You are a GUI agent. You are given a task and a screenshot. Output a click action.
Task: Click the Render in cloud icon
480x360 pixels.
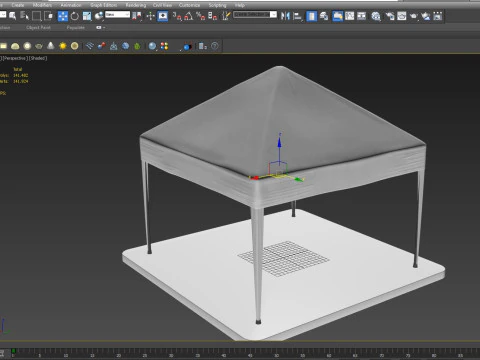pyautogui.click(x=426, y=16)
